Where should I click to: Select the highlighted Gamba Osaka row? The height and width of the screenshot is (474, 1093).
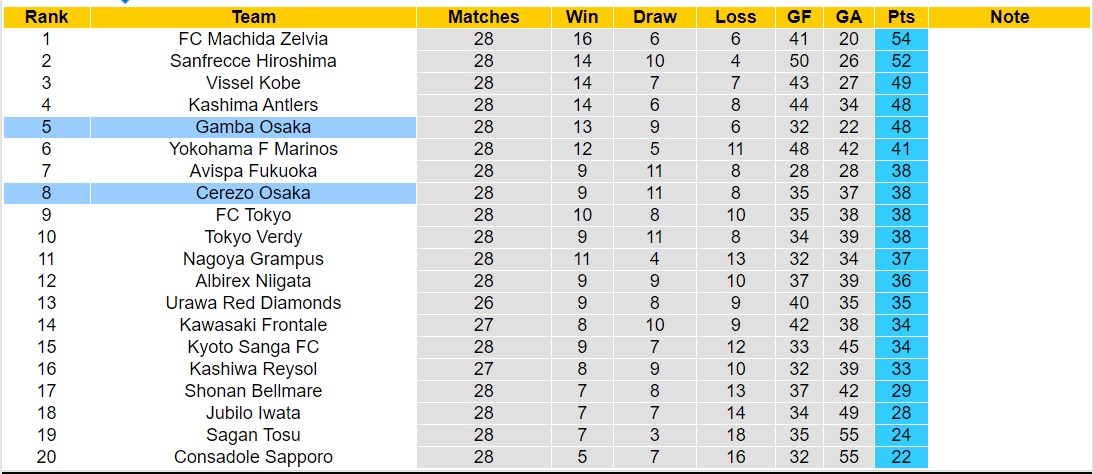[x=253, y=127]
